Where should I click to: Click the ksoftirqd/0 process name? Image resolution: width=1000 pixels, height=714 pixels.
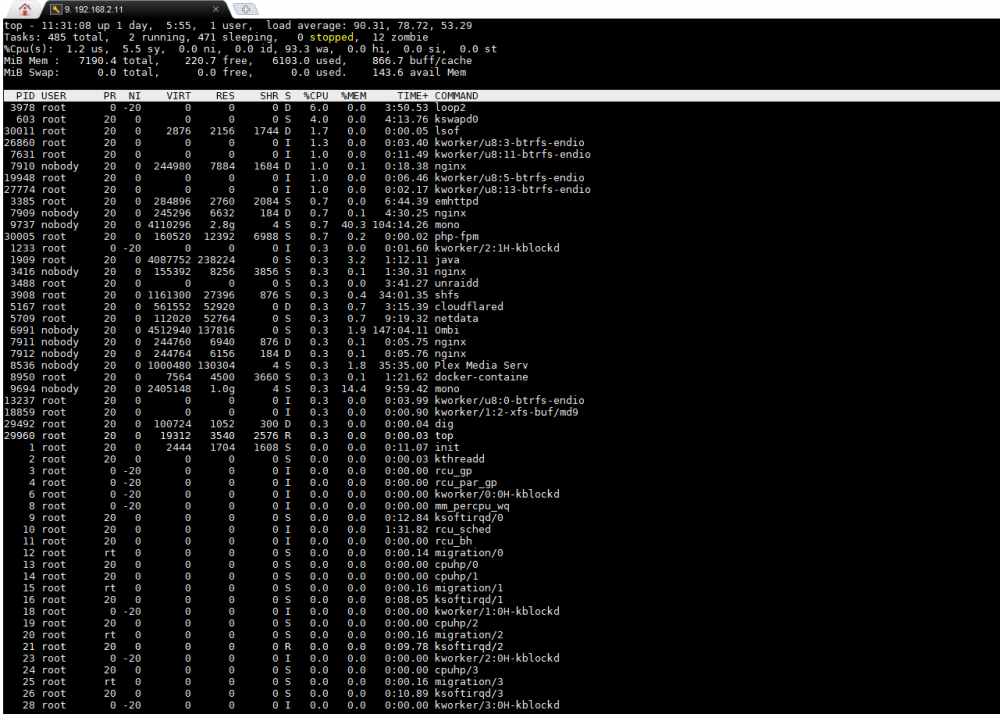point(469,518)
